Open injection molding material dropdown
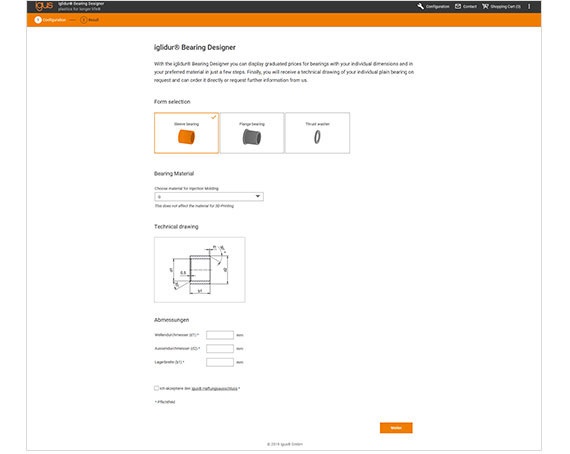This screenshot has width=570, height=454. tap(209, 197)
